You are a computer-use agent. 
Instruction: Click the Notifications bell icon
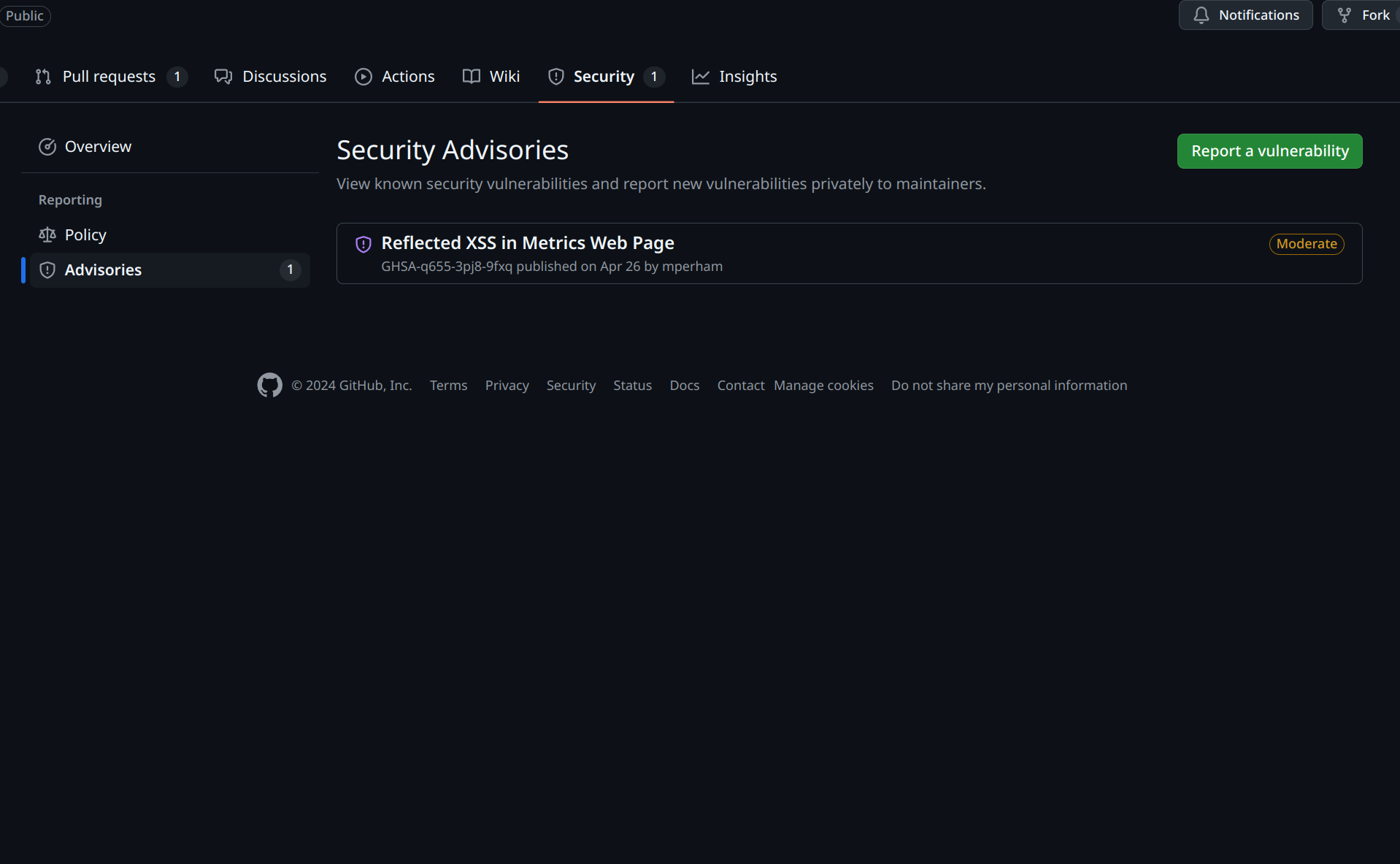click(1201, 15)
